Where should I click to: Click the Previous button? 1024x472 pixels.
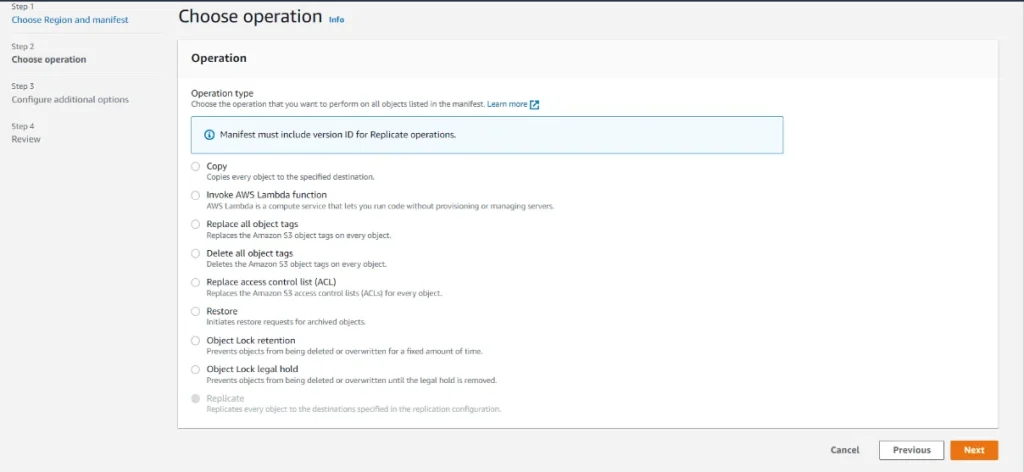pos(911,450)
